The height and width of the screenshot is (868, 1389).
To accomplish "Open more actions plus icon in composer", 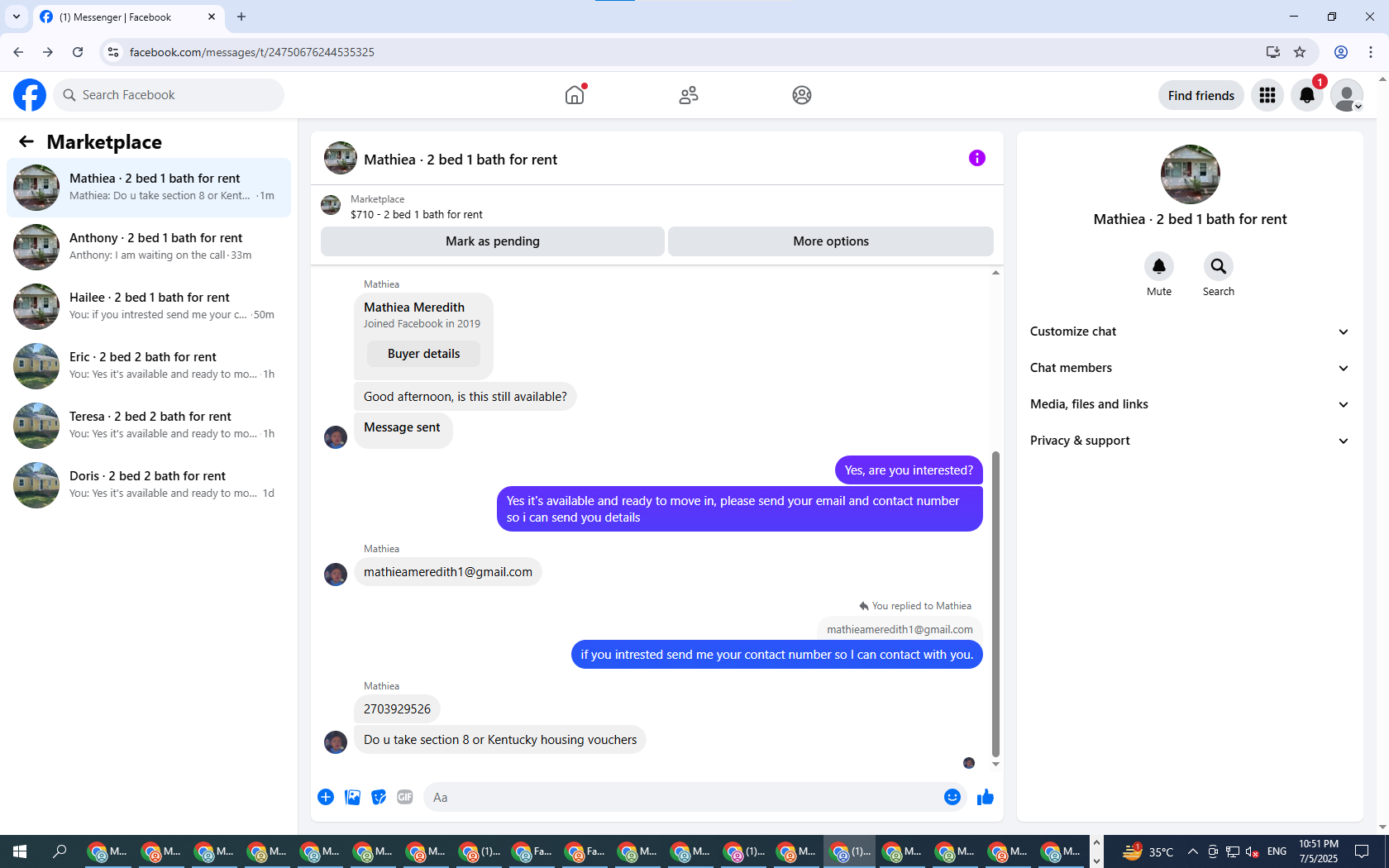I will coord(326,797).
